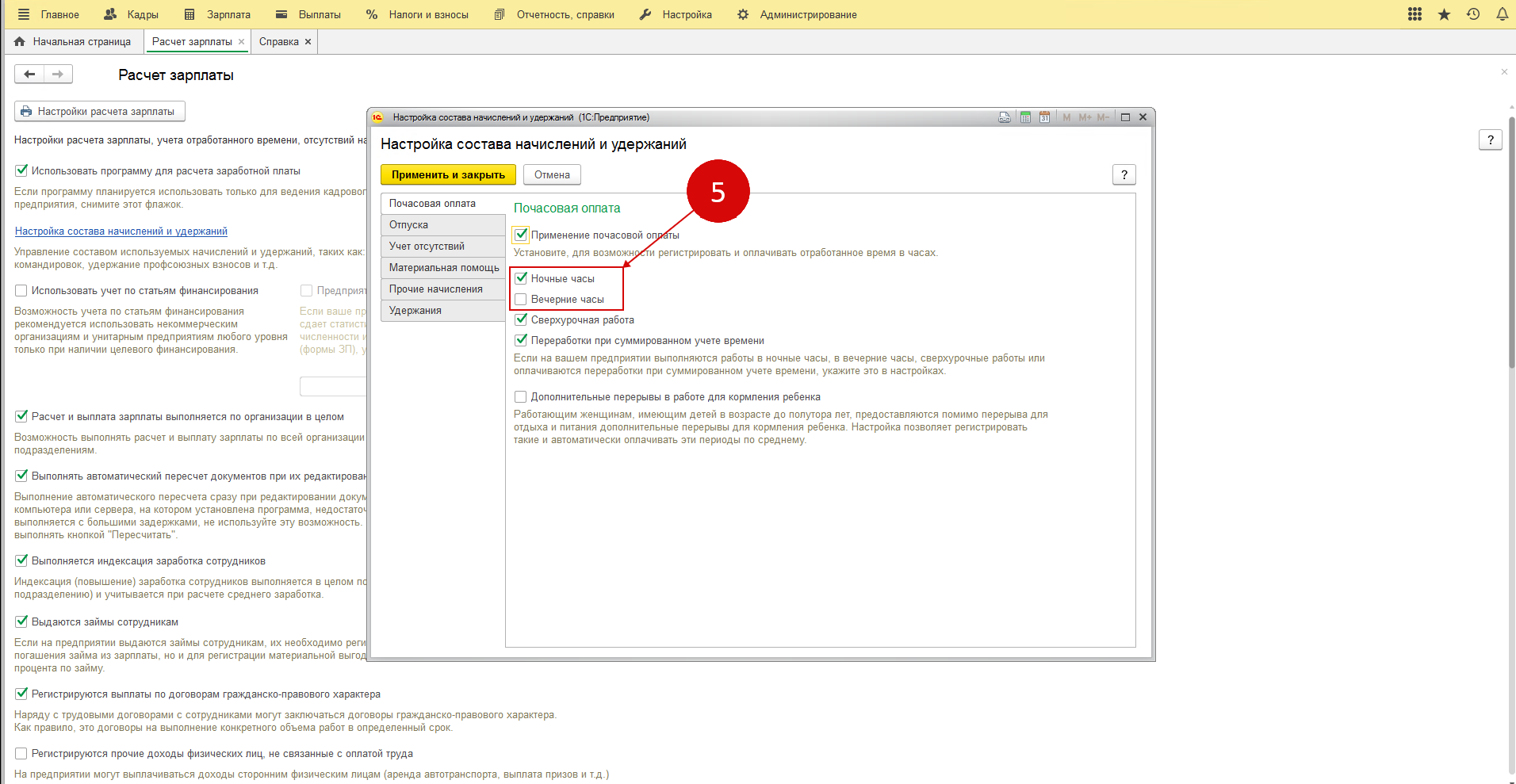Toggle Выдаются займы сотрудникам checkbox

(x=21, y=621)
